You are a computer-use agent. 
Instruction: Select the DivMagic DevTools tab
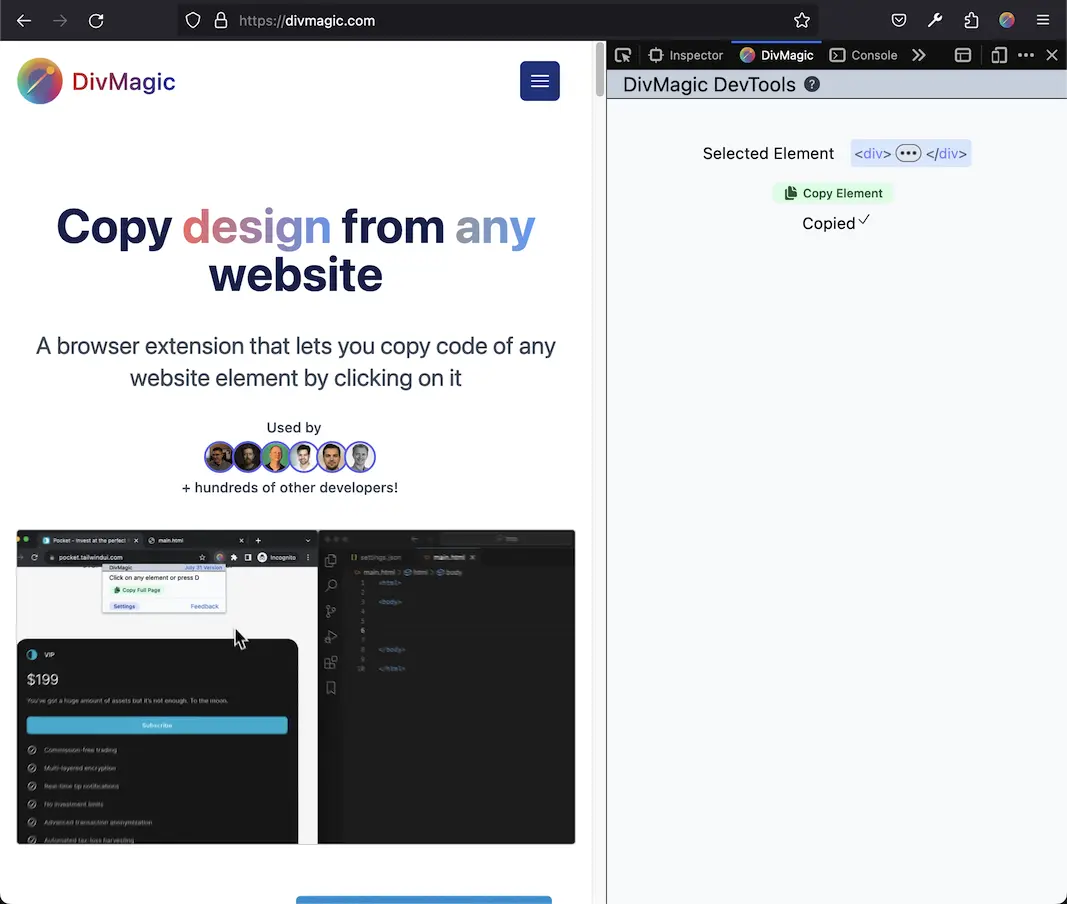click(x=776, y=55)
